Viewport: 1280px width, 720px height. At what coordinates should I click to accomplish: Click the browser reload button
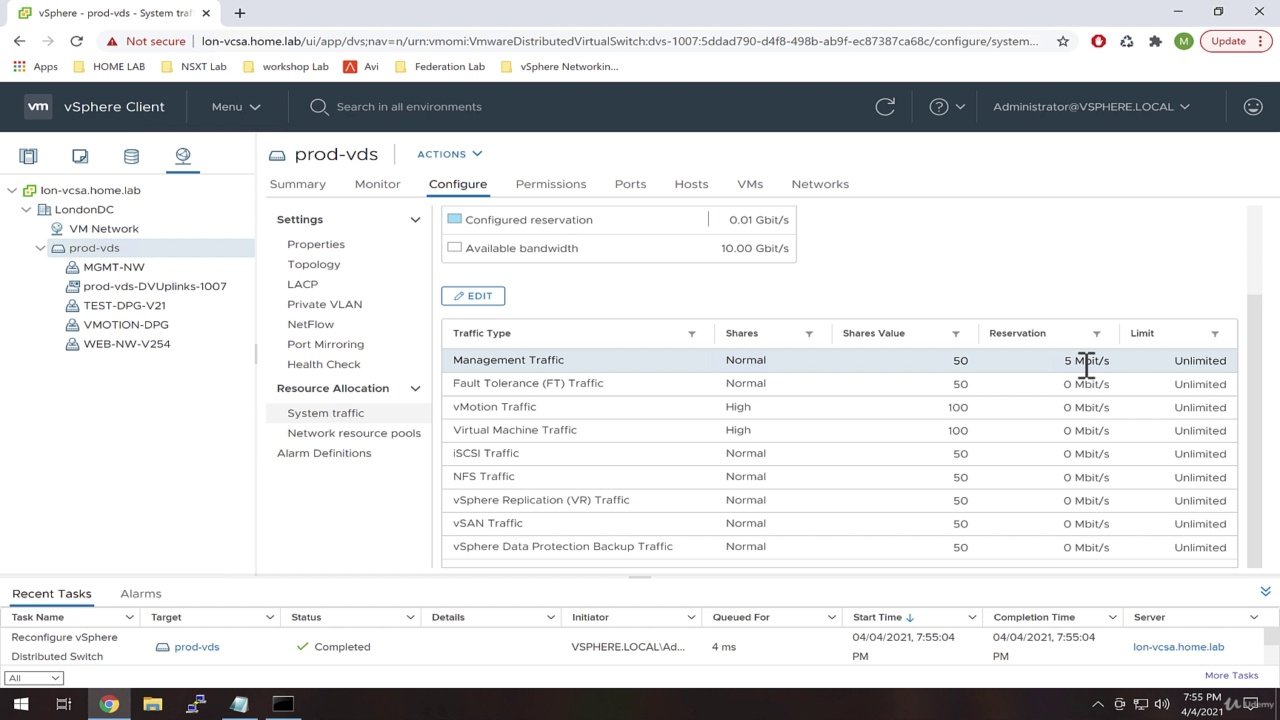pyautogui.click(x=76, y=41)
